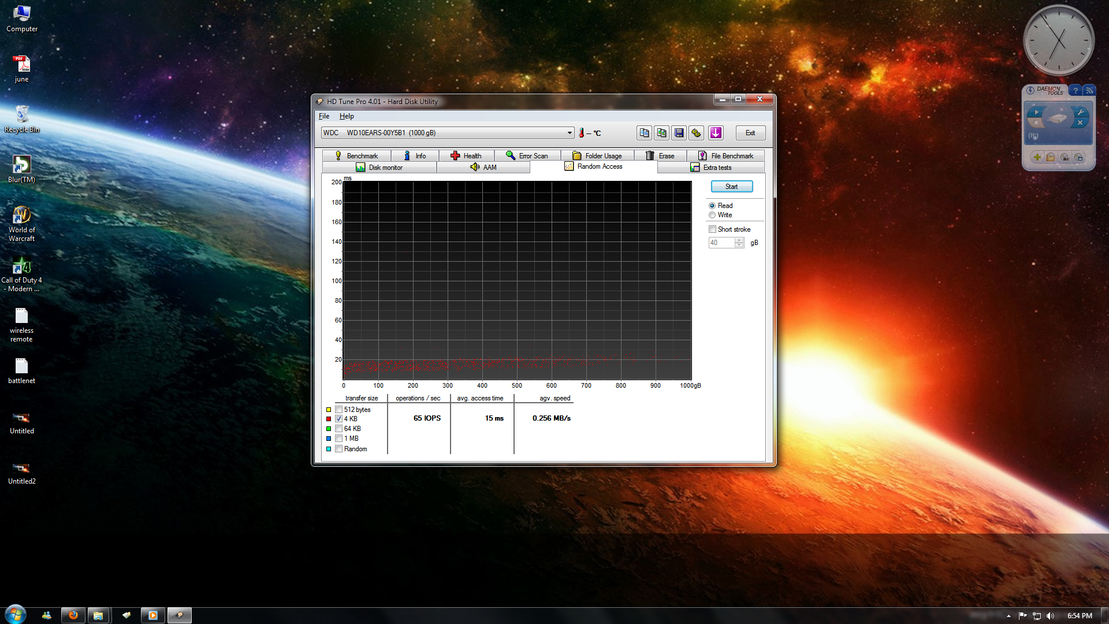This screenshot has height=624, width=1109.
Task: Open the Health tab's heart icon
Action: click(457, 155)
